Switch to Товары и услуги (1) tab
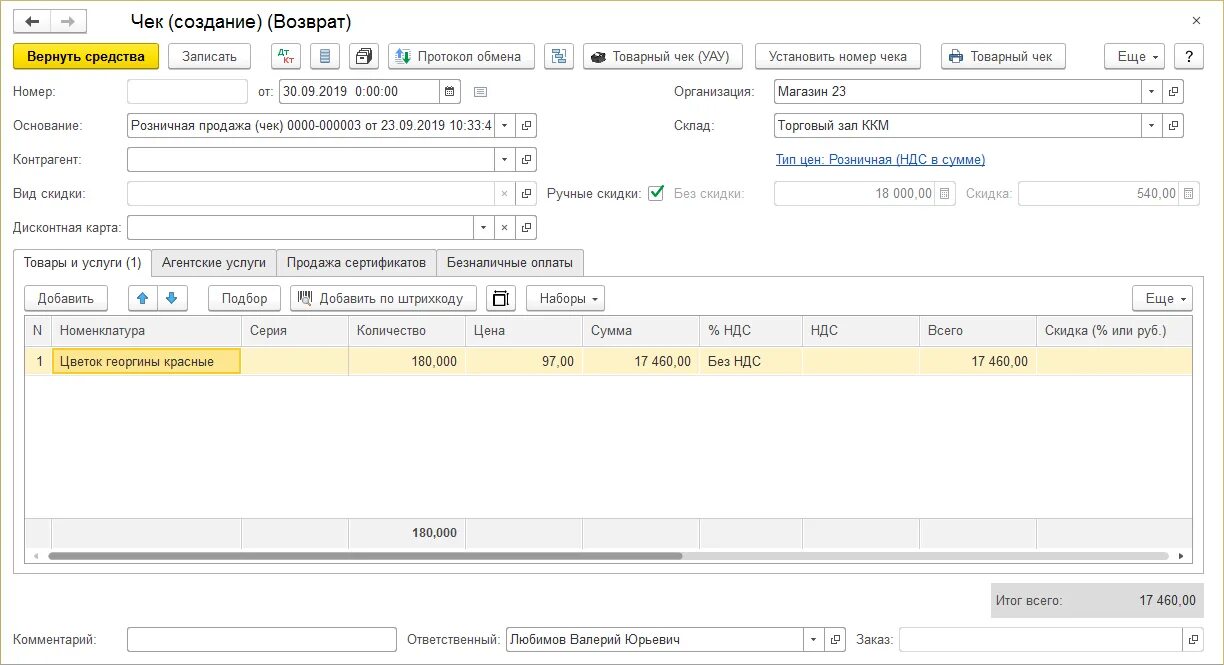Image resolution: width=1224 pixels, height=665 pixels. pos(82,263)
